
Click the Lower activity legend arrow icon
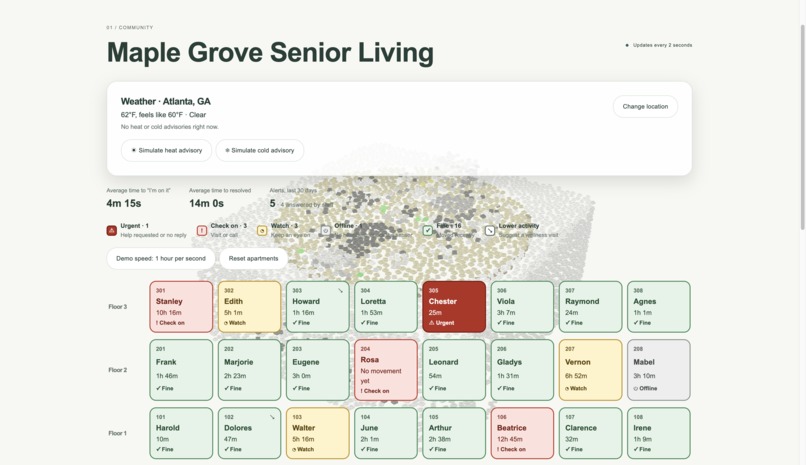[x=490, y=231]
